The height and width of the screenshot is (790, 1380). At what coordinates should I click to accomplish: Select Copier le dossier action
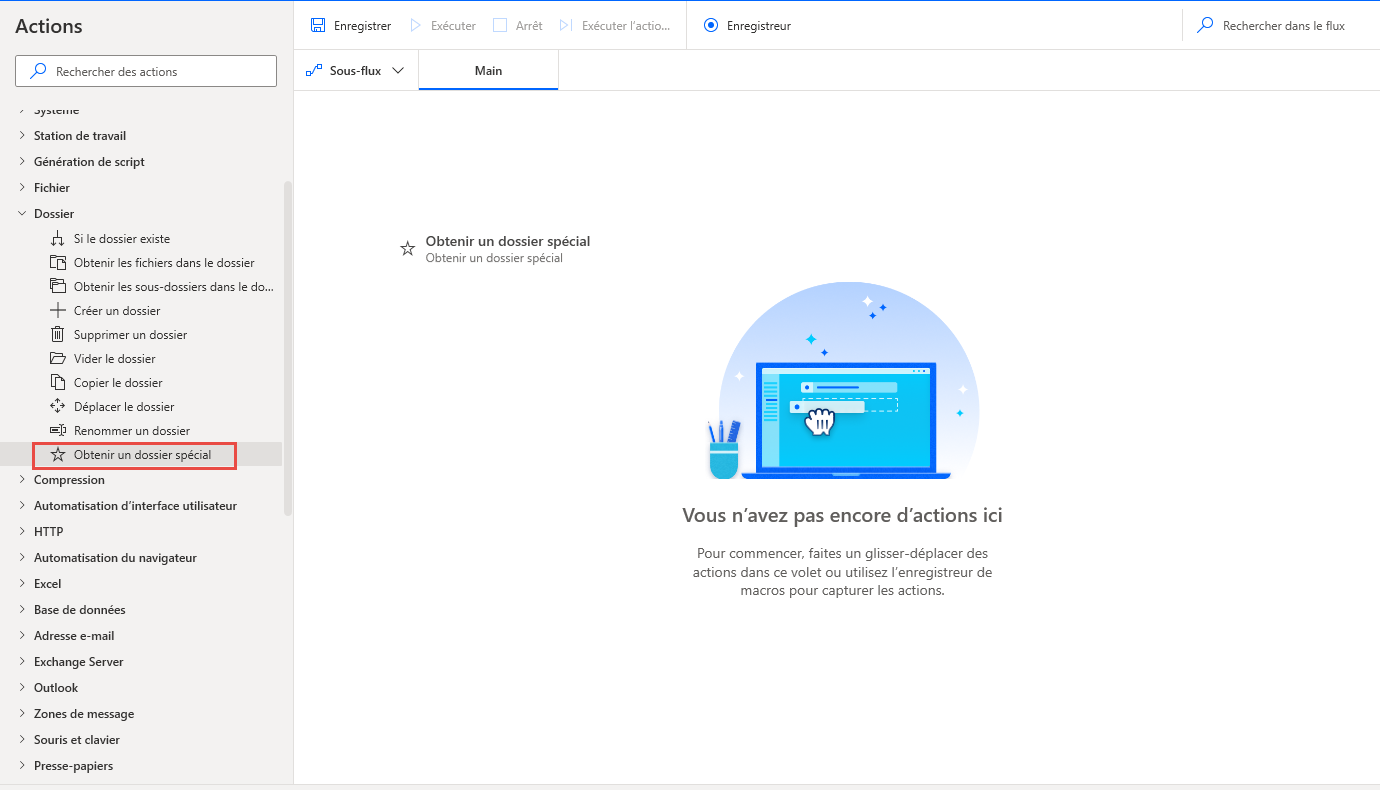click(118, 383)
